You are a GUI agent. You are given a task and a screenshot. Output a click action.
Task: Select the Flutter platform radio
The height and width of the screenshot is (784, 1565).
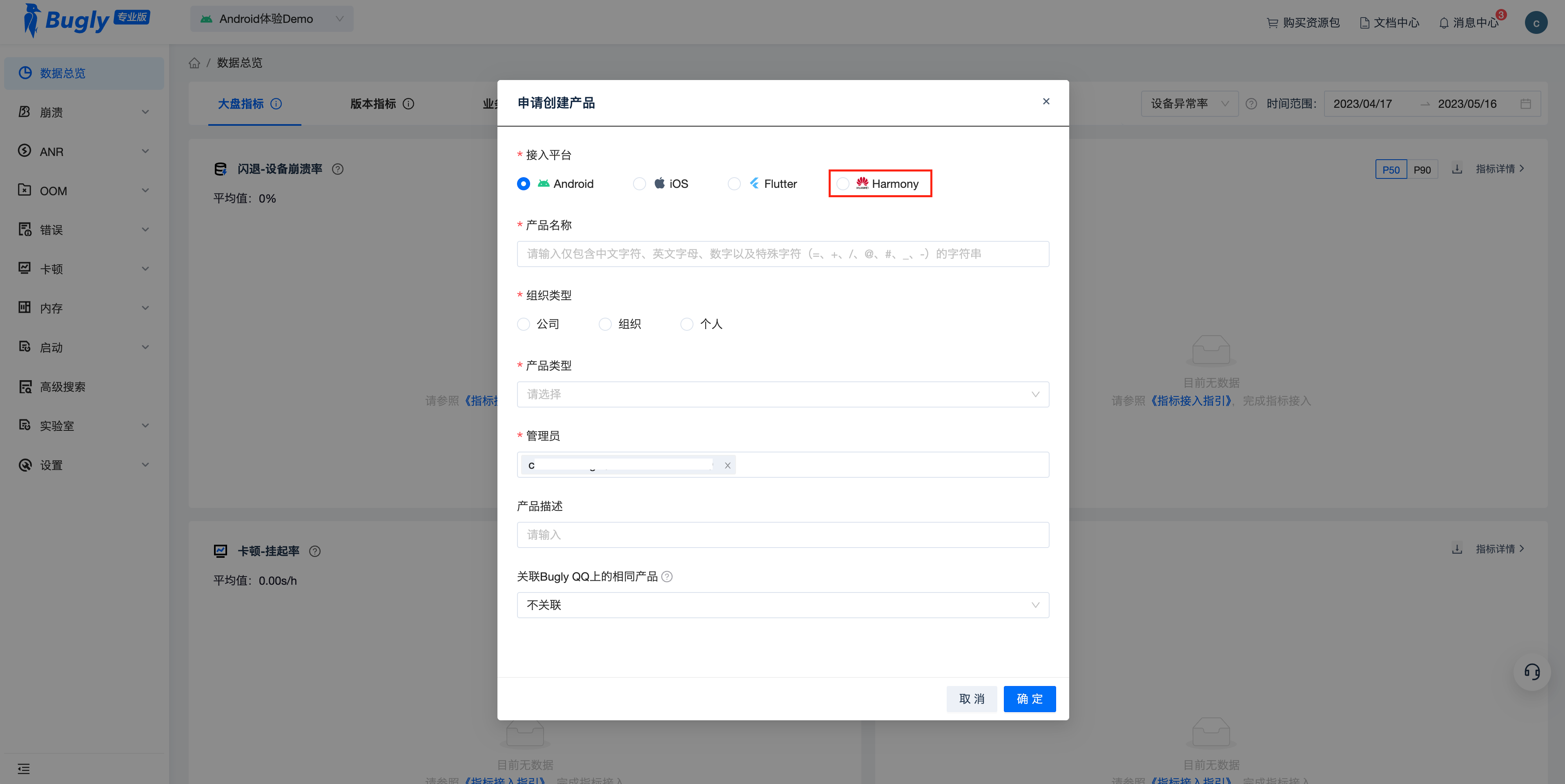(734, 183)
